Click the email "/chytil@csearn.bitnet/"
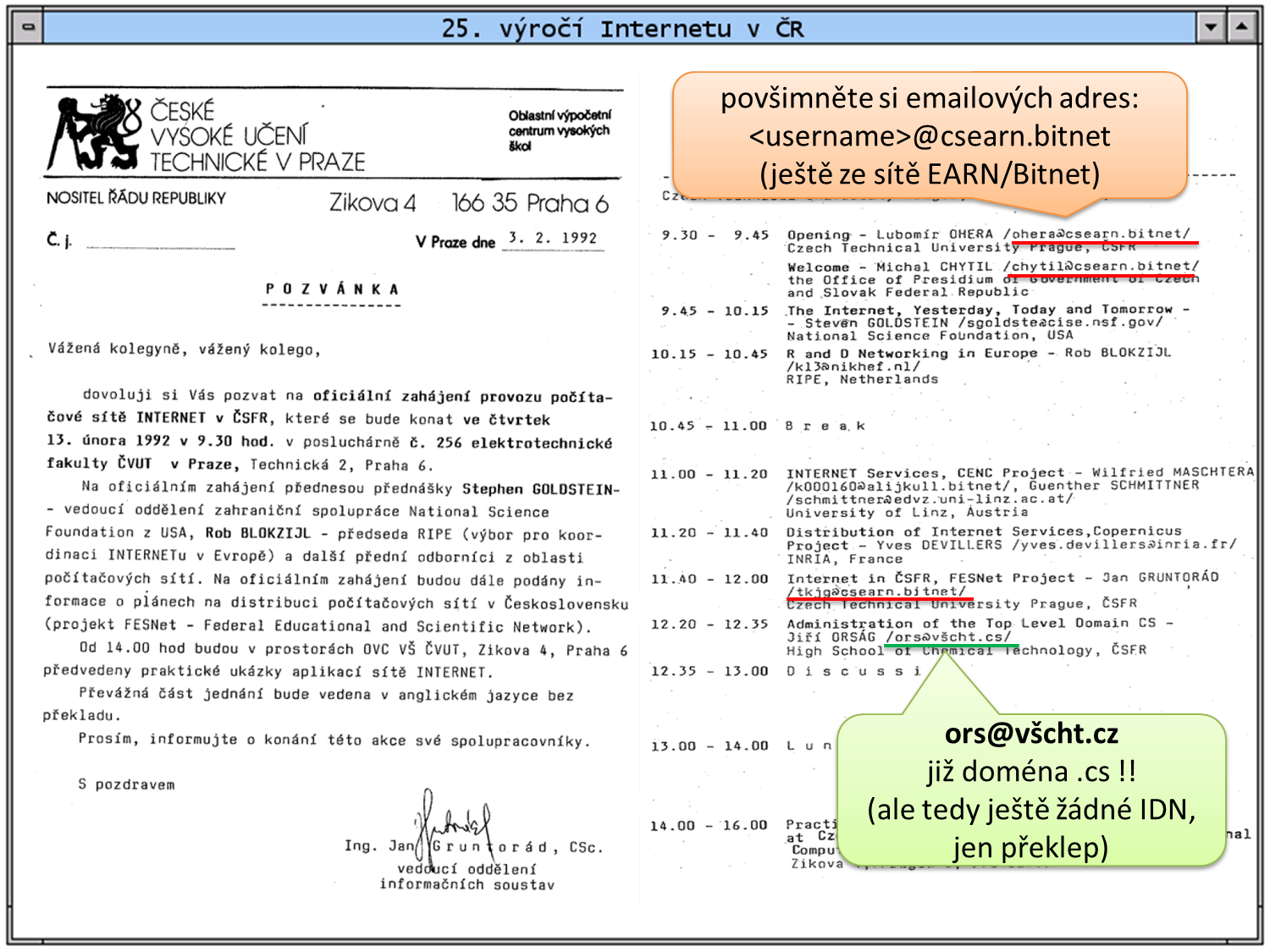The image size is (1270, 952). [1102, 266]
